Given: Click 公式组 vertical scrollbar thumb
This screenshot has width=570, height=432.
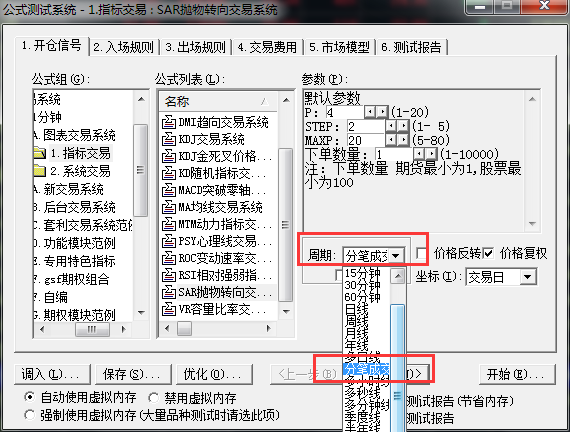Looking at the screenshot, I should pos(141,170).
